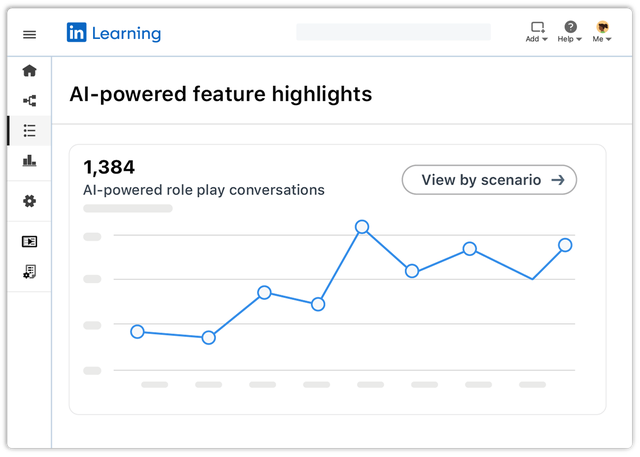Image resolution: width=640 pixels, height=457 pixels.
Task: Go to Home via the house icon
Action: (29, 71)
